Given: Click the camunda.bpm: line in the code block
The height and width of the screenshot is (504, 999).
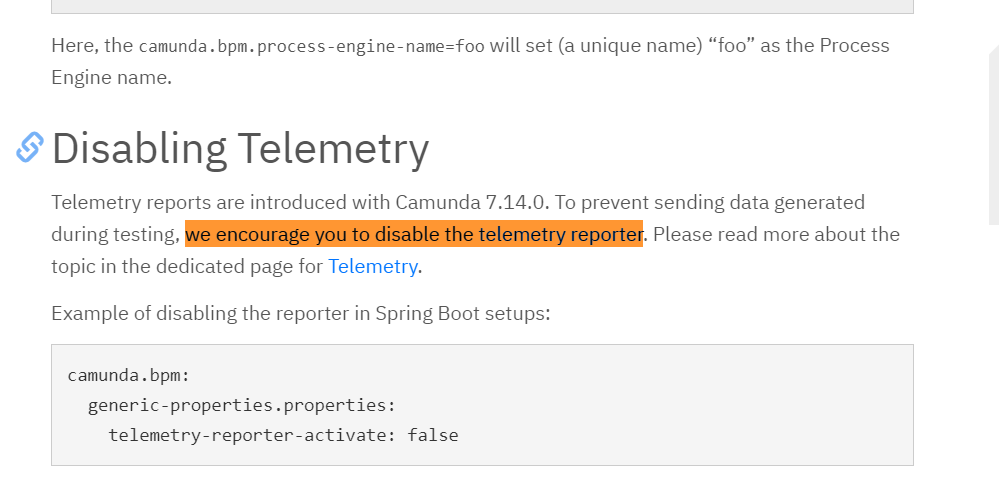Looking at the screenshot, I should 129,375.
